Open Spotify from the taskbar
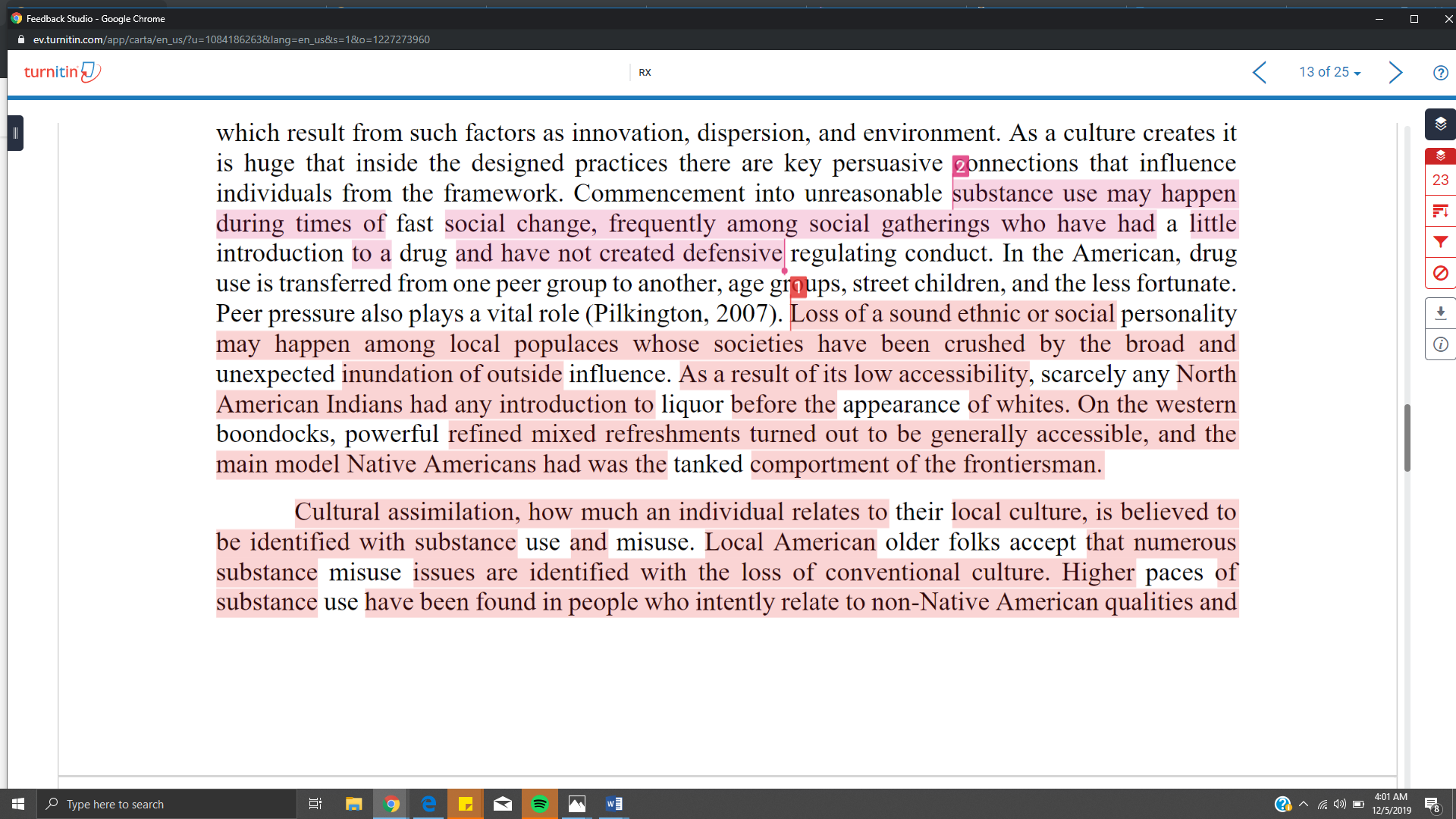 [x=540, y=804]
